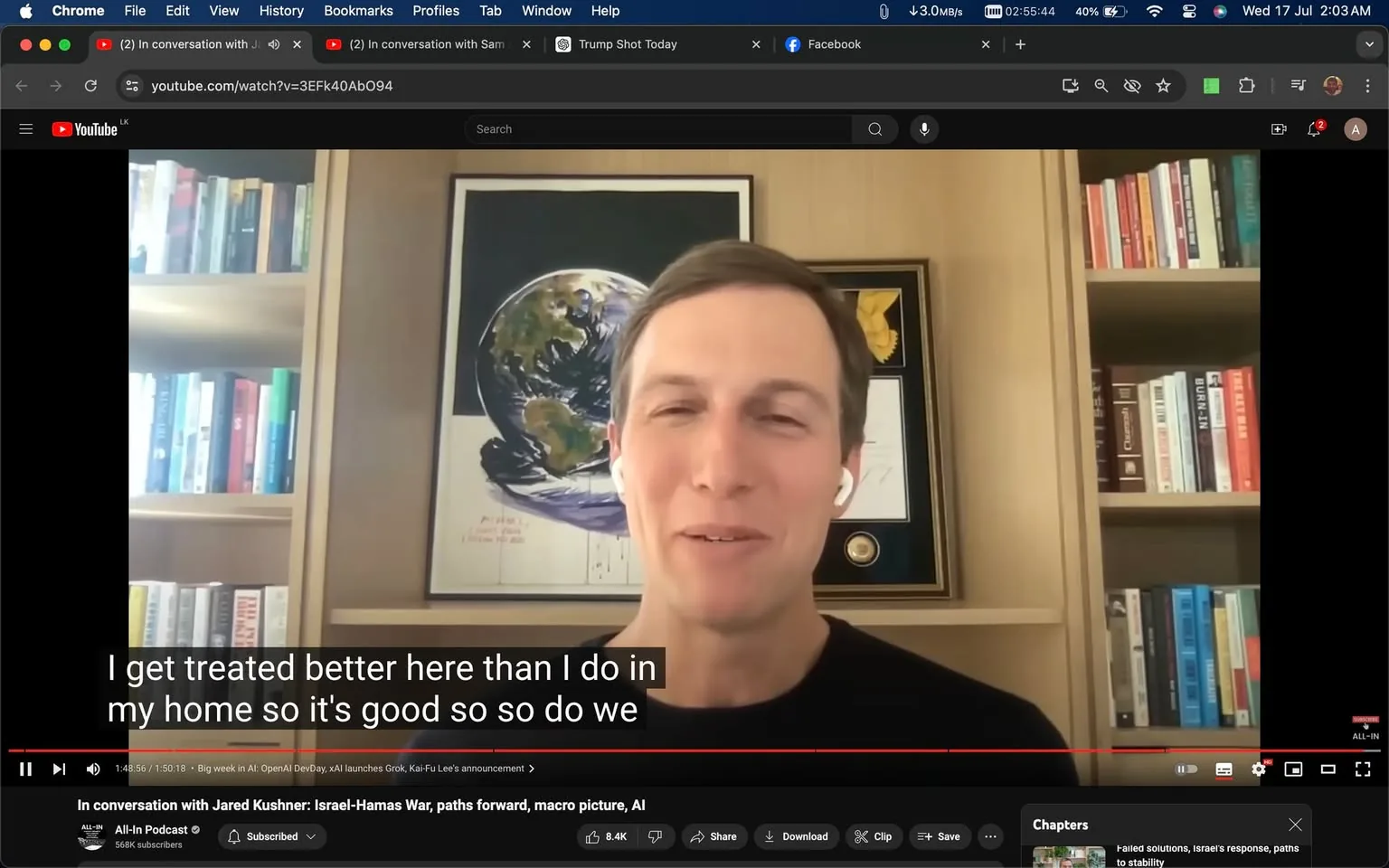Toggle the tab mute speaker icon

click(x=273, y=43)
